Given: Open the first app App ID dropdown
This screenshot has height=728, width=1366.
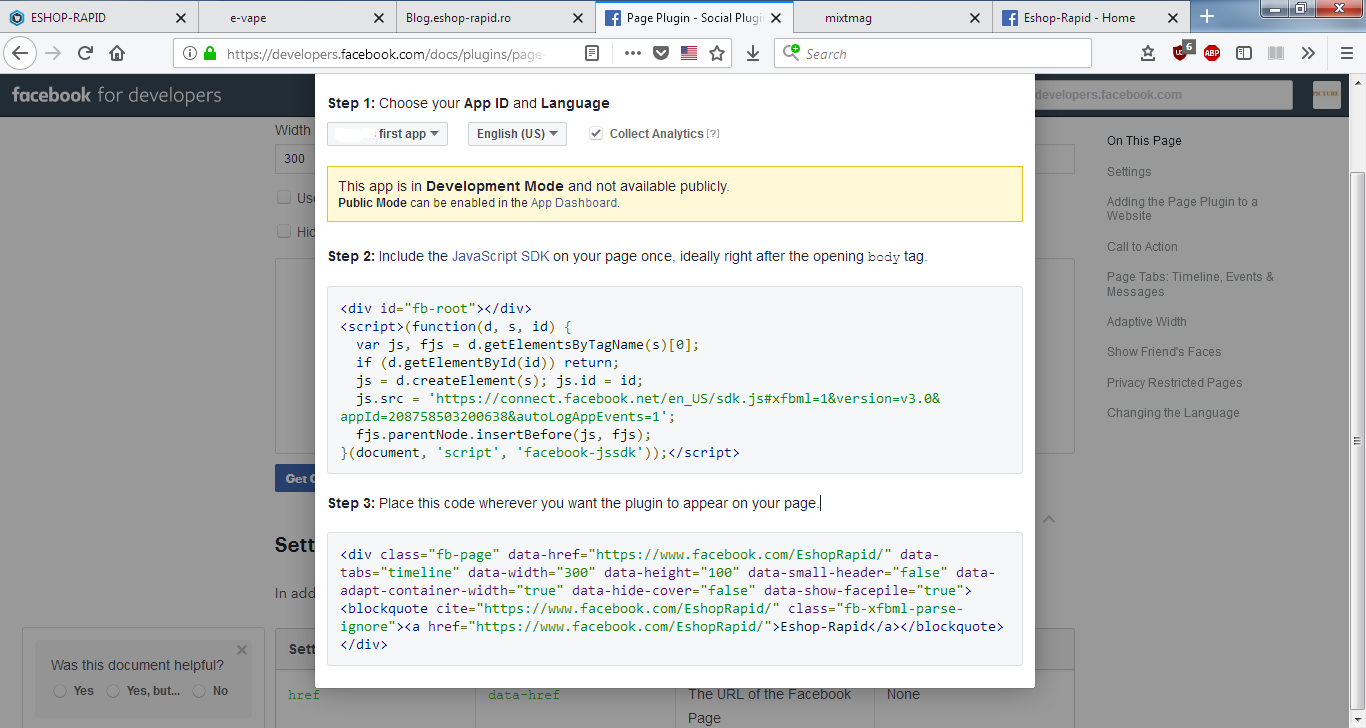Looking at the screenshot, I should (387, 134).
